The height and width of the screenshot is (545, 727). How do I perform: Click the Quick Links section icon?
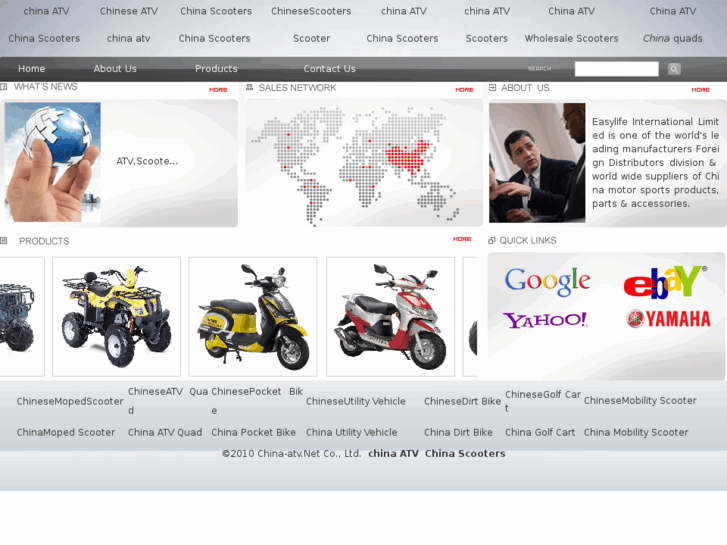(x=492, y=240)
